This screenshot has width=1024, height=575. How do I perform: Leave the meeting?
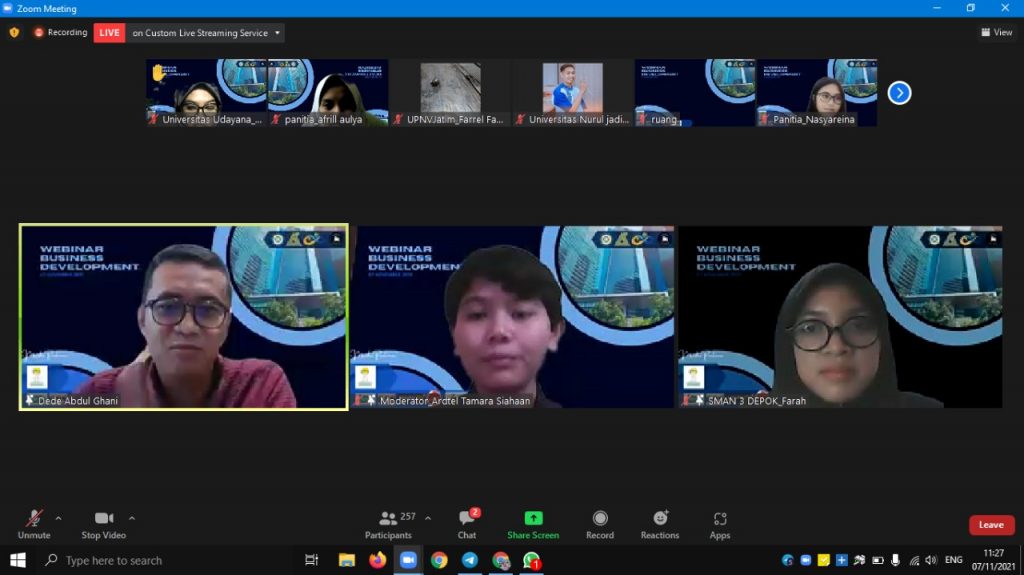coord(991,525)
